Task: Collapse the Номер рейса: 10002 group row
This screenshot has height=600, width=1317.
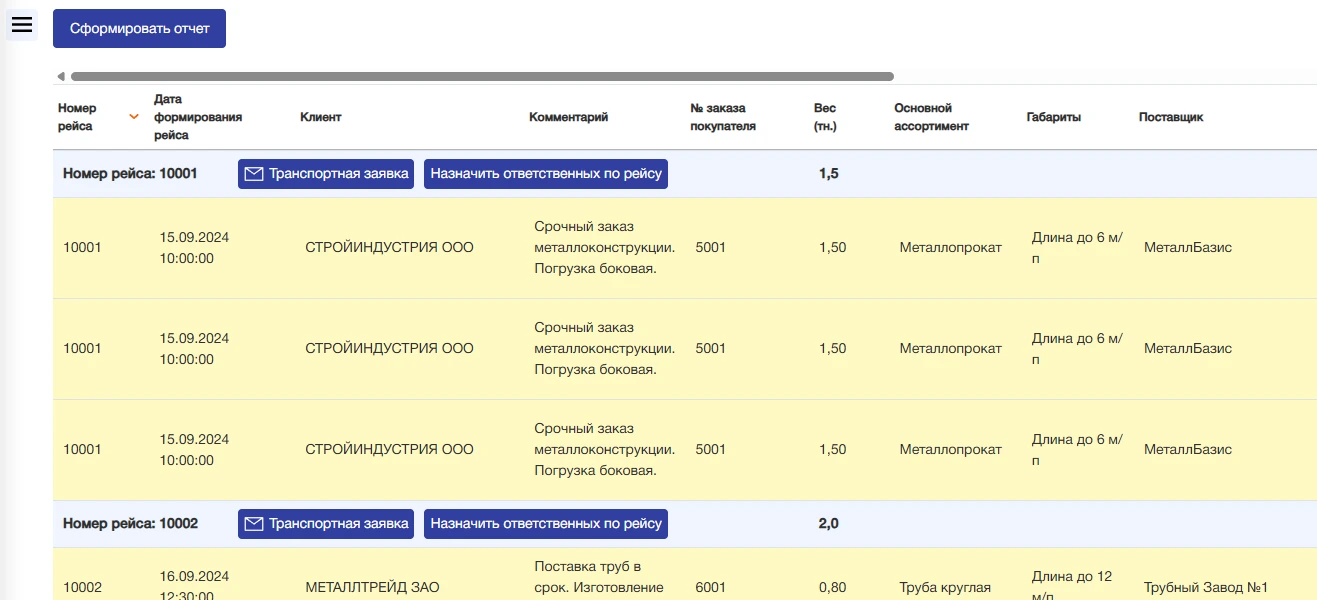Action: 130,524
